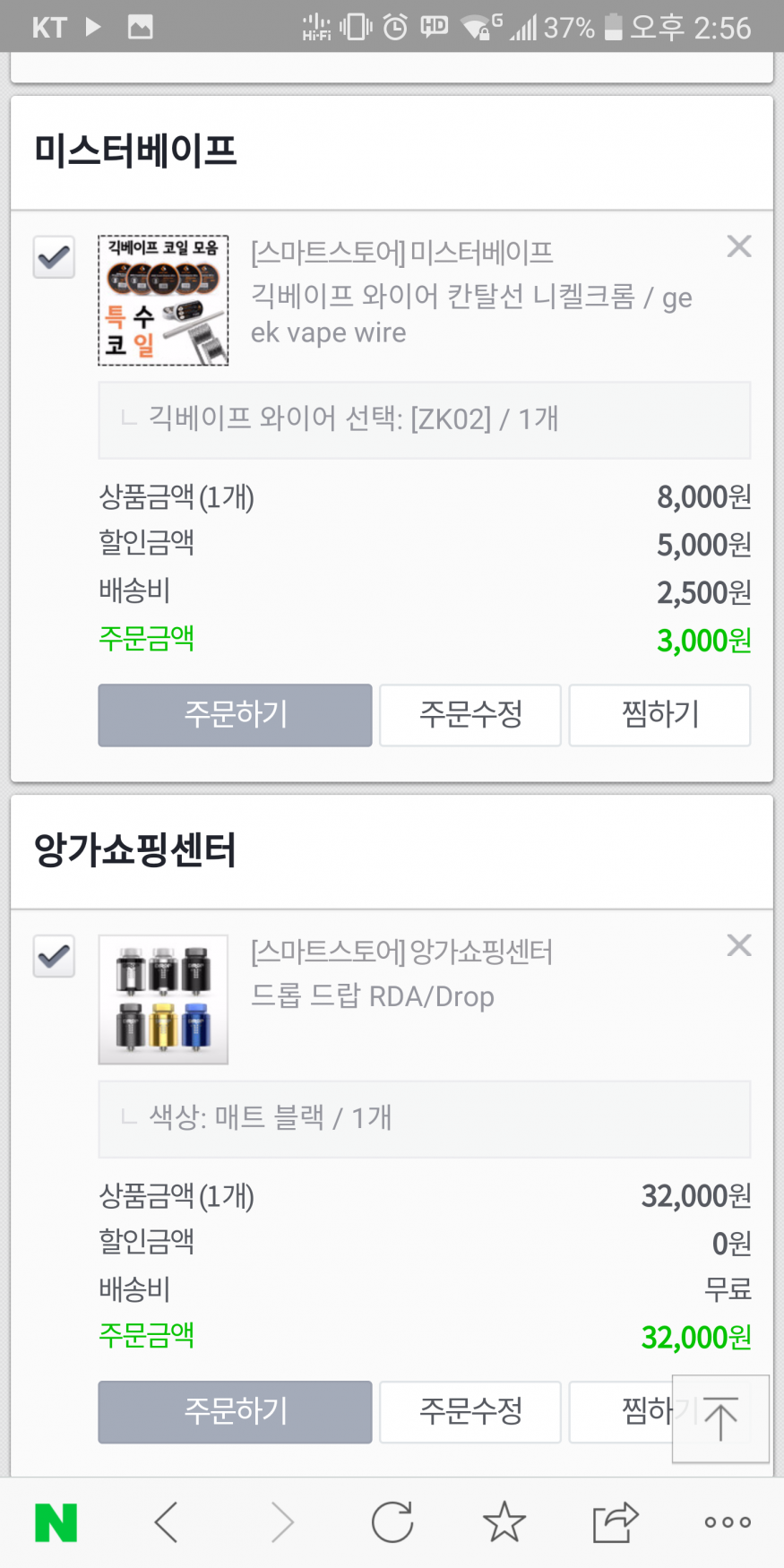Remove the 긱베이프 와이어 item from cart
Screen dimensions: 784x1568
coord(739,246)
